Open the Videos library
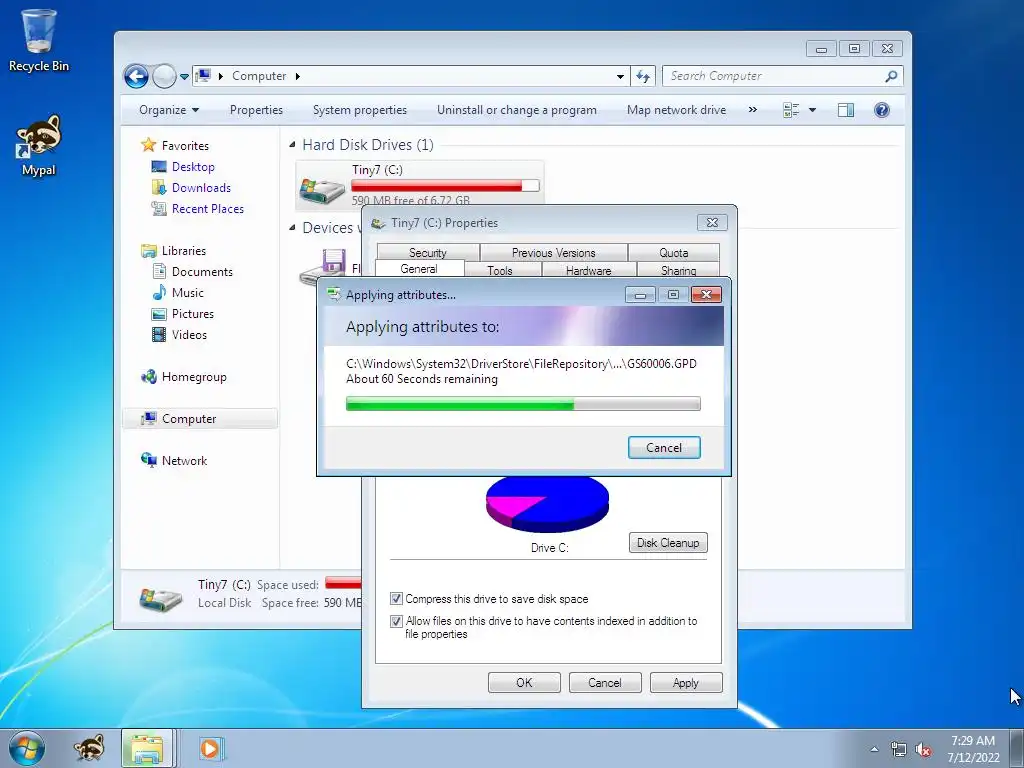Screen dimensions: 1024x768 (189, 334)
